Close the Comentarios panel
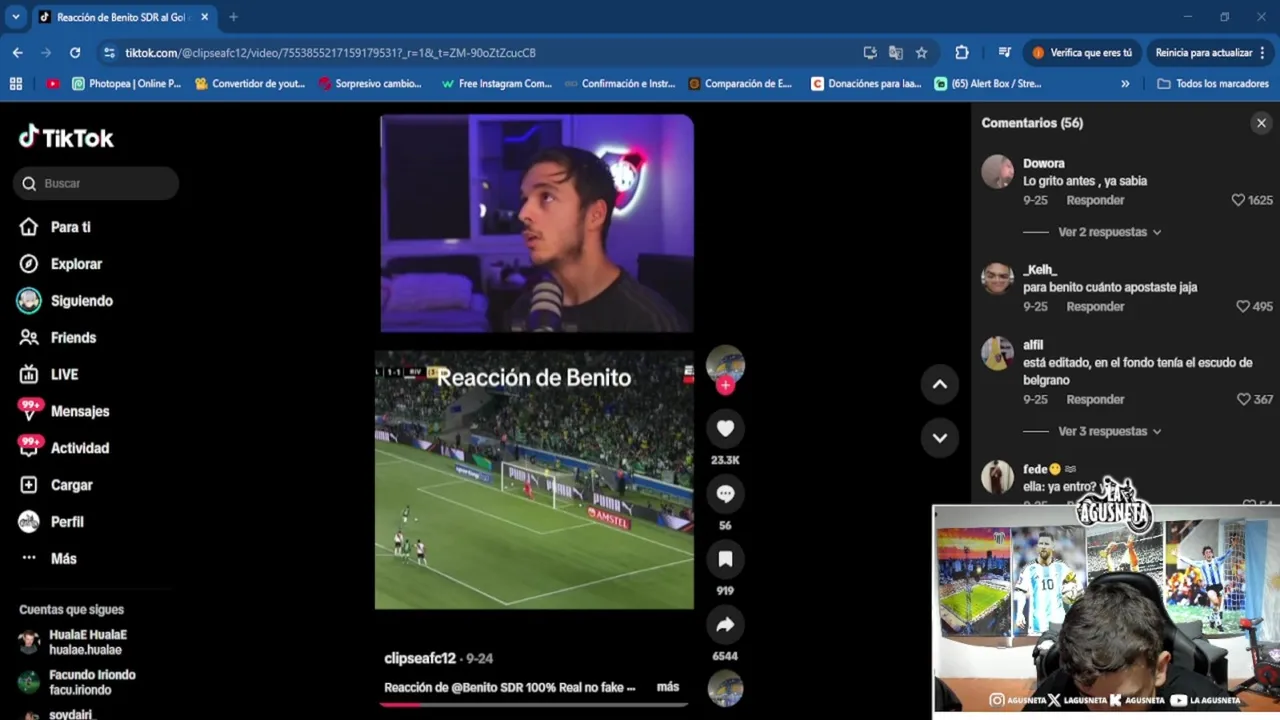The image size is (1280, 720). point(1261,123)
